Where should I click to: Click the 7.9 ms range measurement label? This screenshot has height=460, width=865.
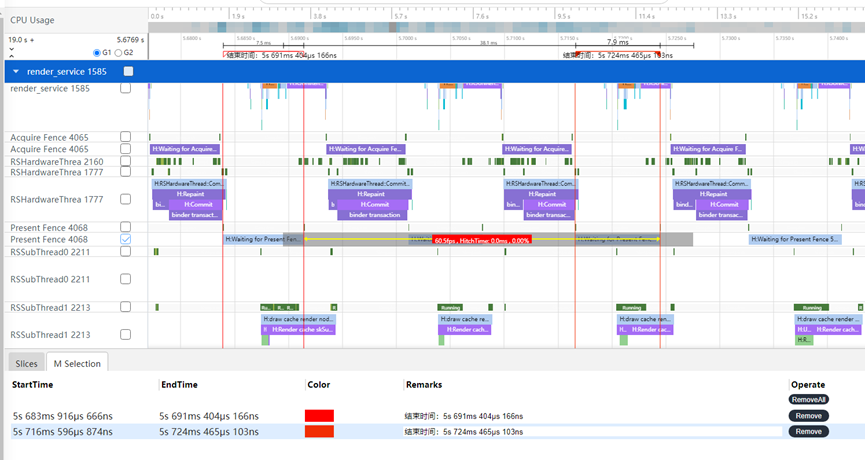pos(618,42)
